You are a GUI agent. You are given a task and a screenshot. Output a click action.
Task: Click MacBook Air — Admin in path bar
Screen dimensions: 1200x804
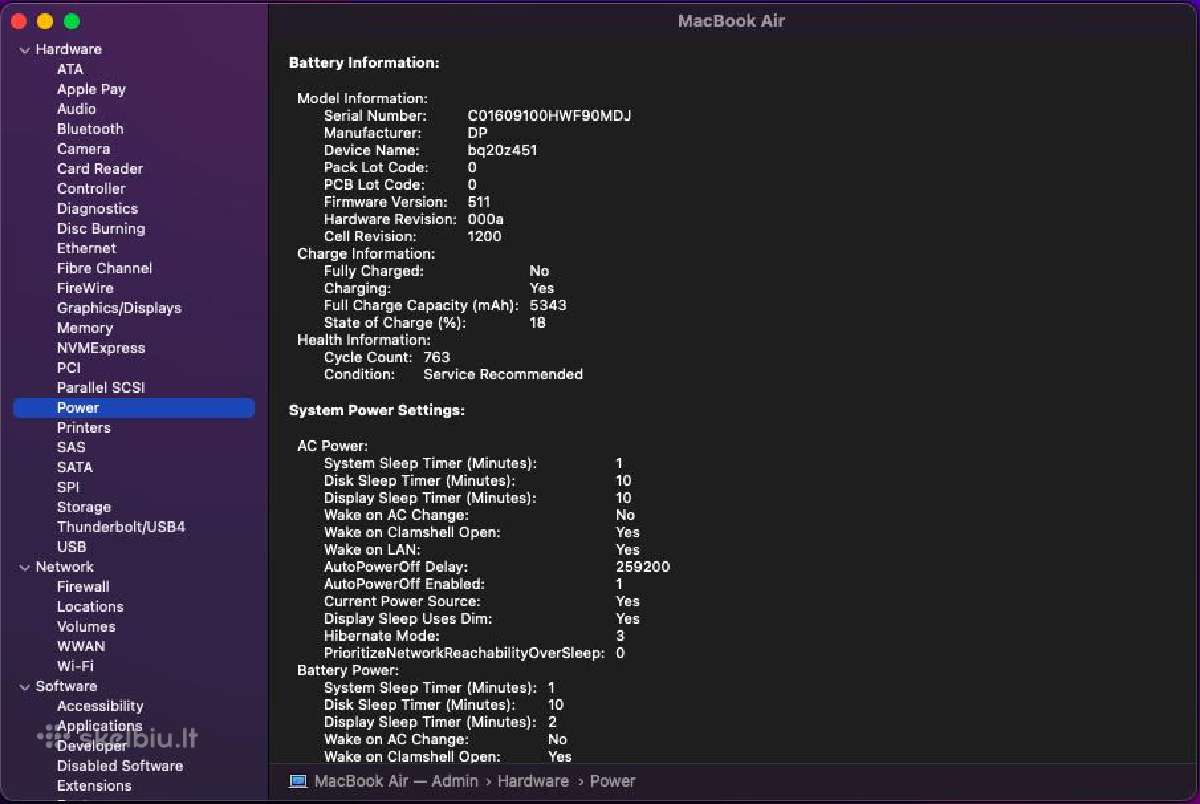[x=396, y=781]
